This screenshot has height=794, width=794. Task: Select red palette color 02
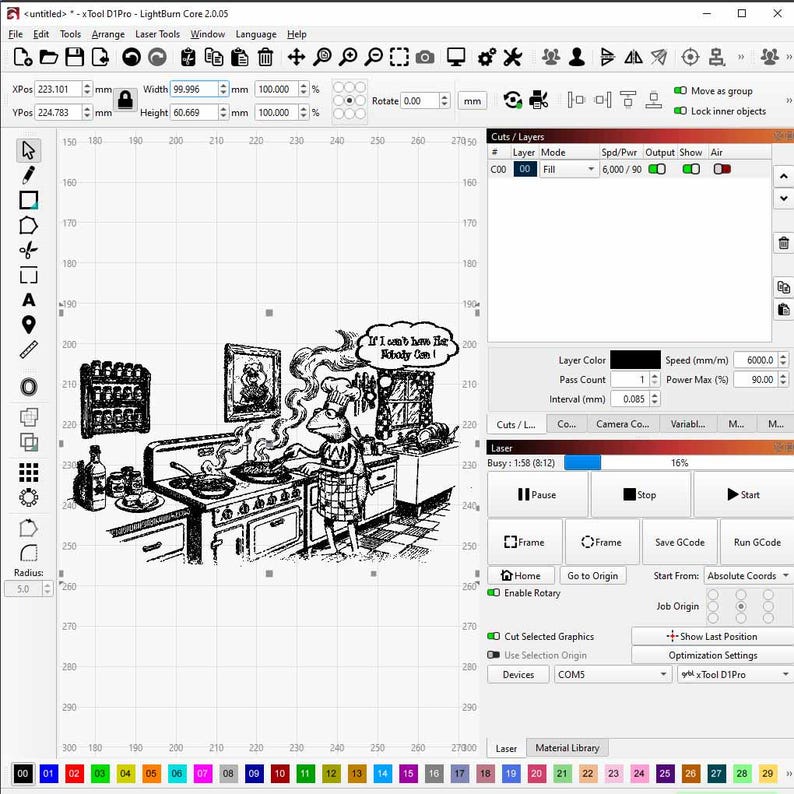pos(74,773)
